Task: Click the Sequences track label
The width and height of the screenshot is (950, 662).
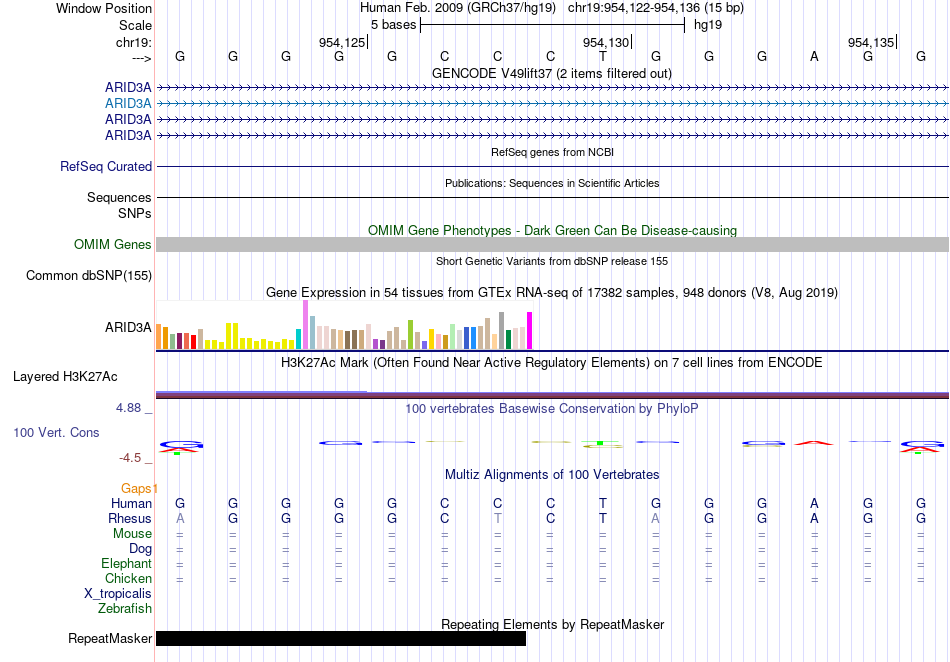Action: pyautogui.click(x=119, y=197)
